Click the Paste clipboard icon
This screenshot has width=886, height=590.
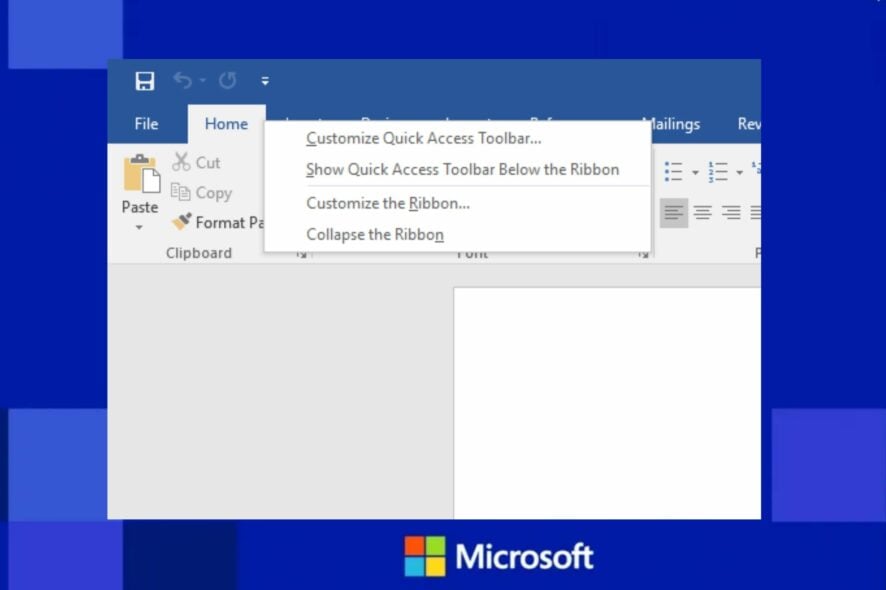click(x=141, y=174)
